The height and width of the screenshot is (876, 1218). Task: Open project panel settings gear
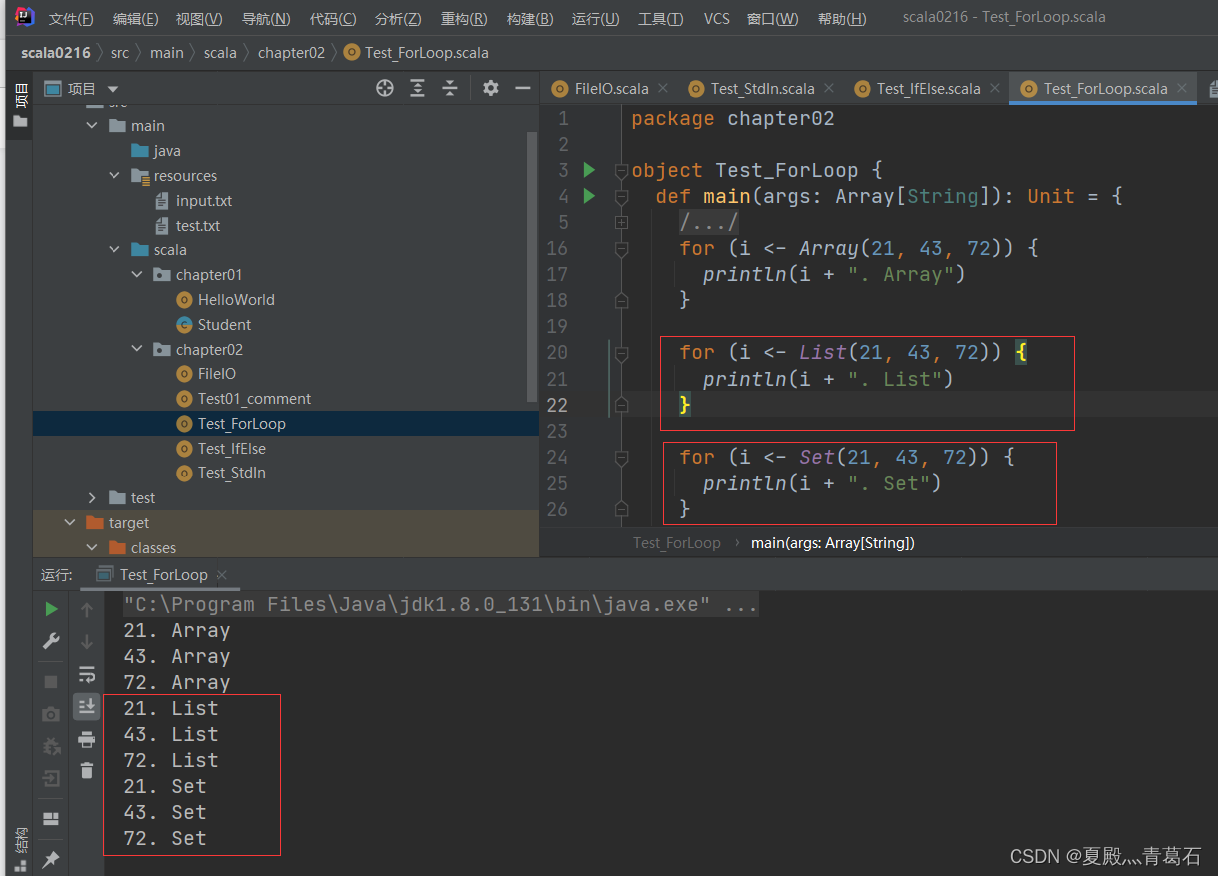(x=490, y=88)
